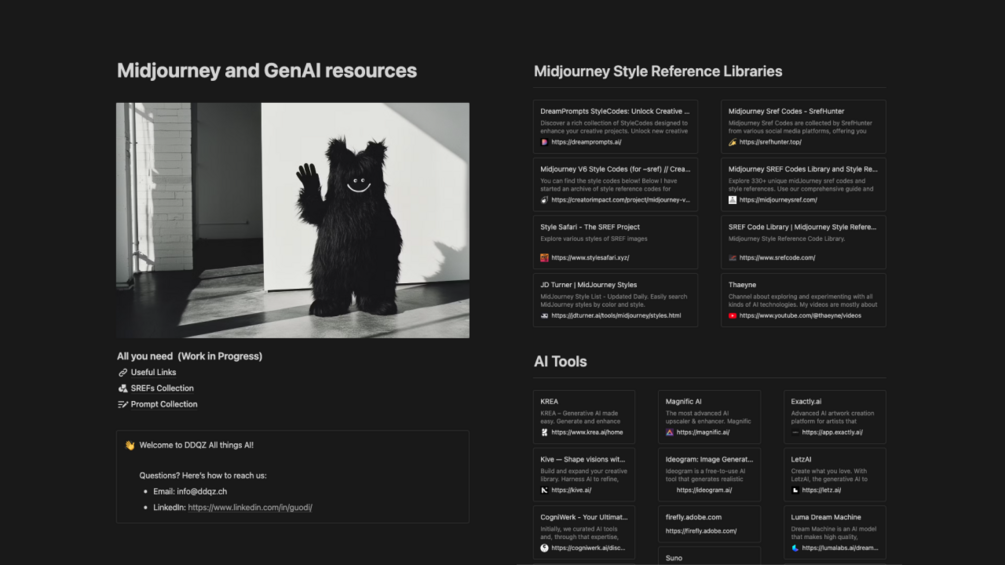This screenshot has width=1005, height=565.
Task: Click the https://app.exactly.ai/ URL text
Action: coord(832,432)
